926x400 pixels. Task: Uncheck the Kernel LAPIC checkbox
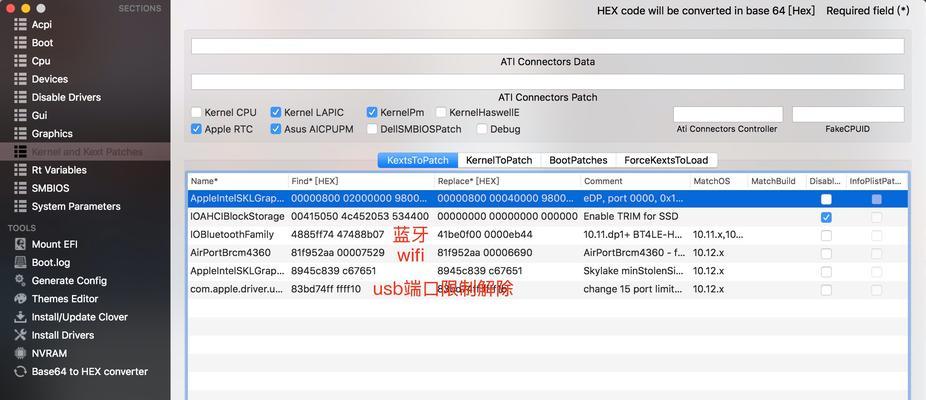pos(276,112)
